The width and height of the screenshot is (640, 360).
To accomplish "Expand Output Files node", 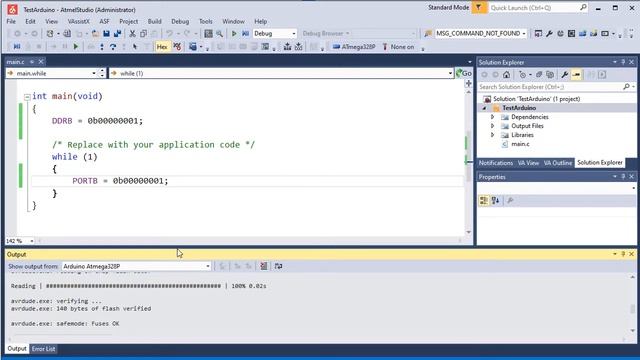I will (x=492, y=126).
